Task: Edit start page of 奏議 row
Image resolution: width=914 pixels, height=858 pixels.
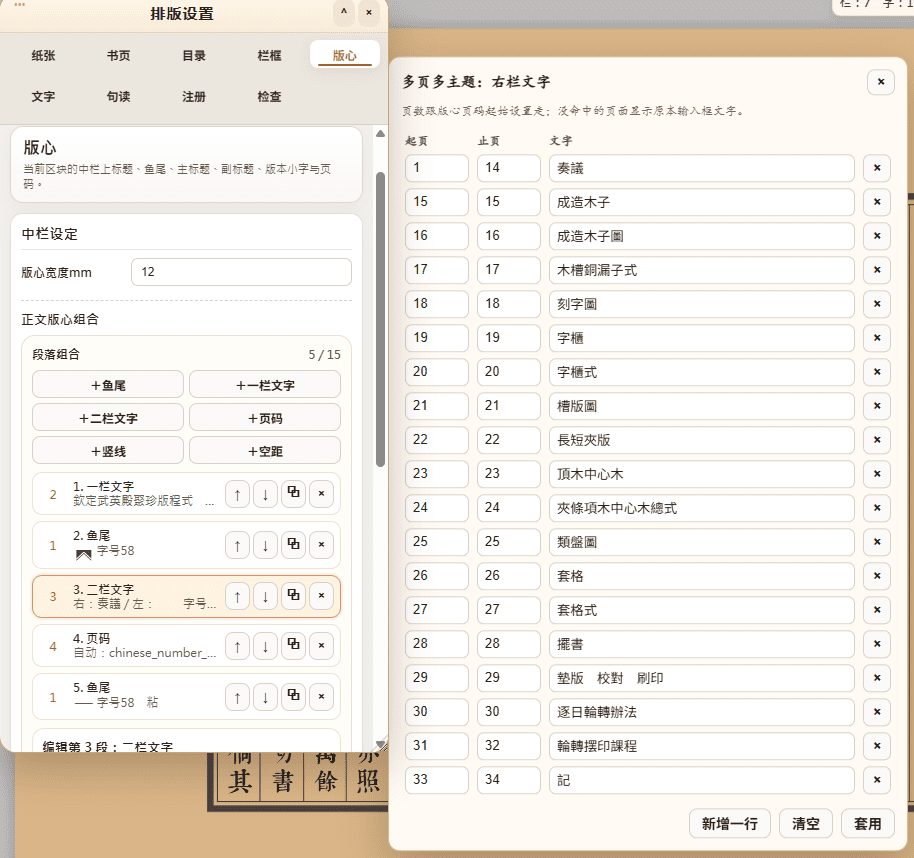Action: coord(437,168)
